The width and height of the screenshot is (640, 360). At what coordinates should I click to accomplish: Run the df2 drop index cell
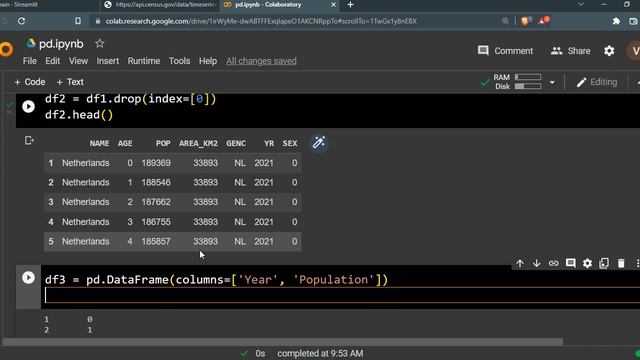pos(29,107)
